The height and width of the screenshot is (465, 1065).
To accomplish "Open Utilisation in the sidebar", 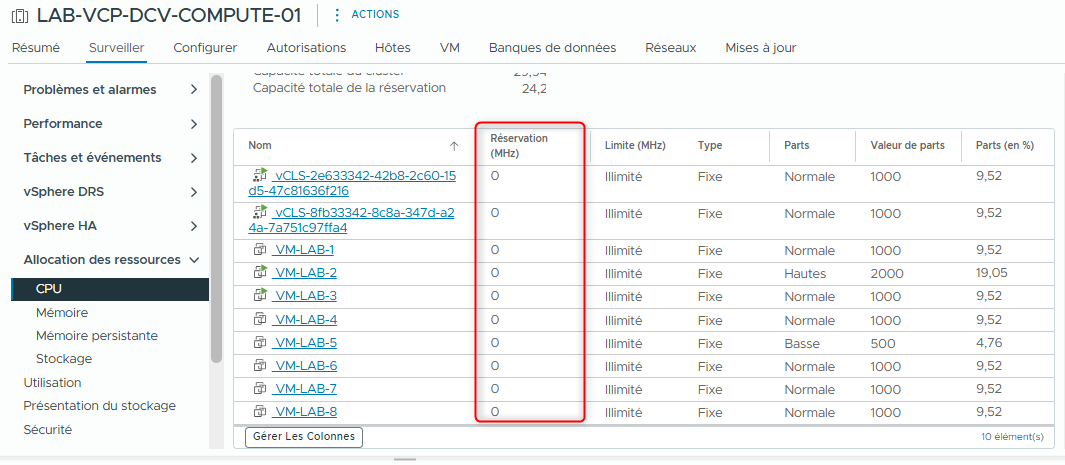I will pyautogui.click(x=52, y=382).
